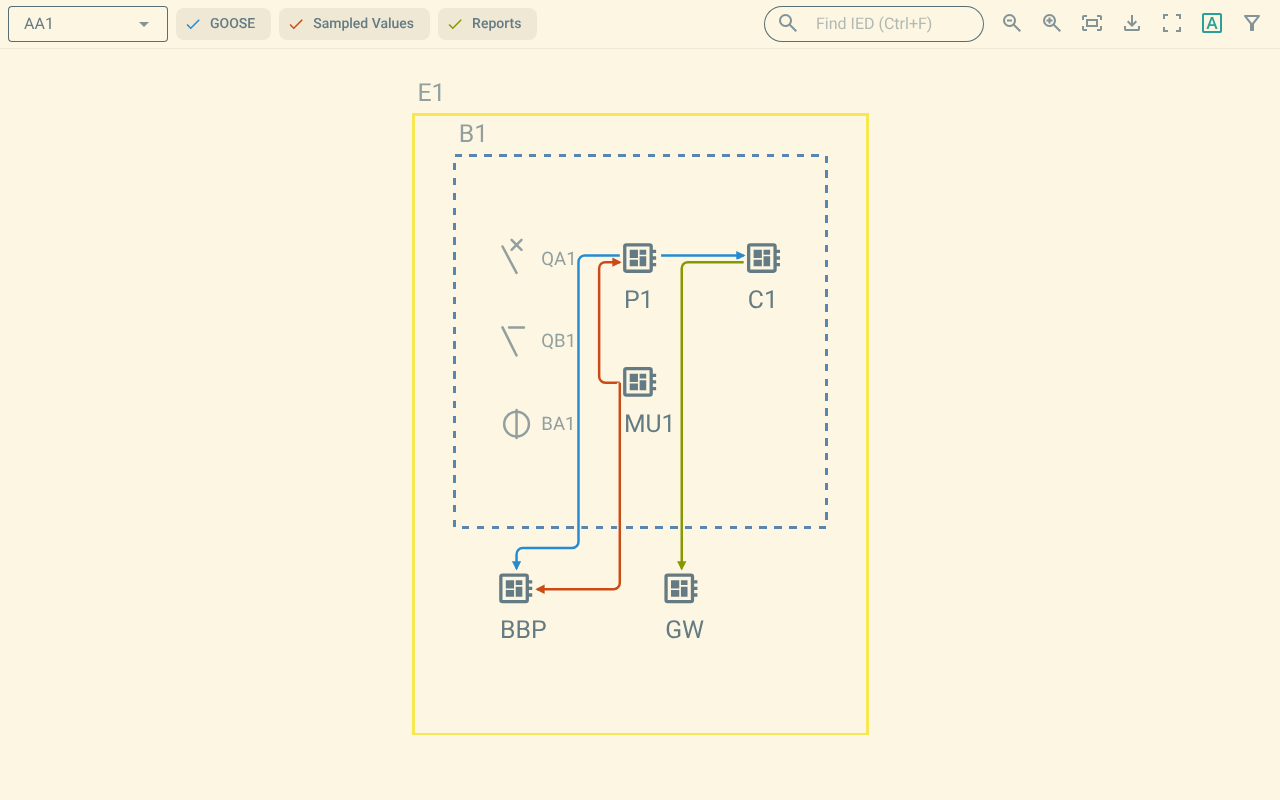Click the search magnifier icon in Find IED
This screenshot has height=800, width=1280.
click(788, 23)
